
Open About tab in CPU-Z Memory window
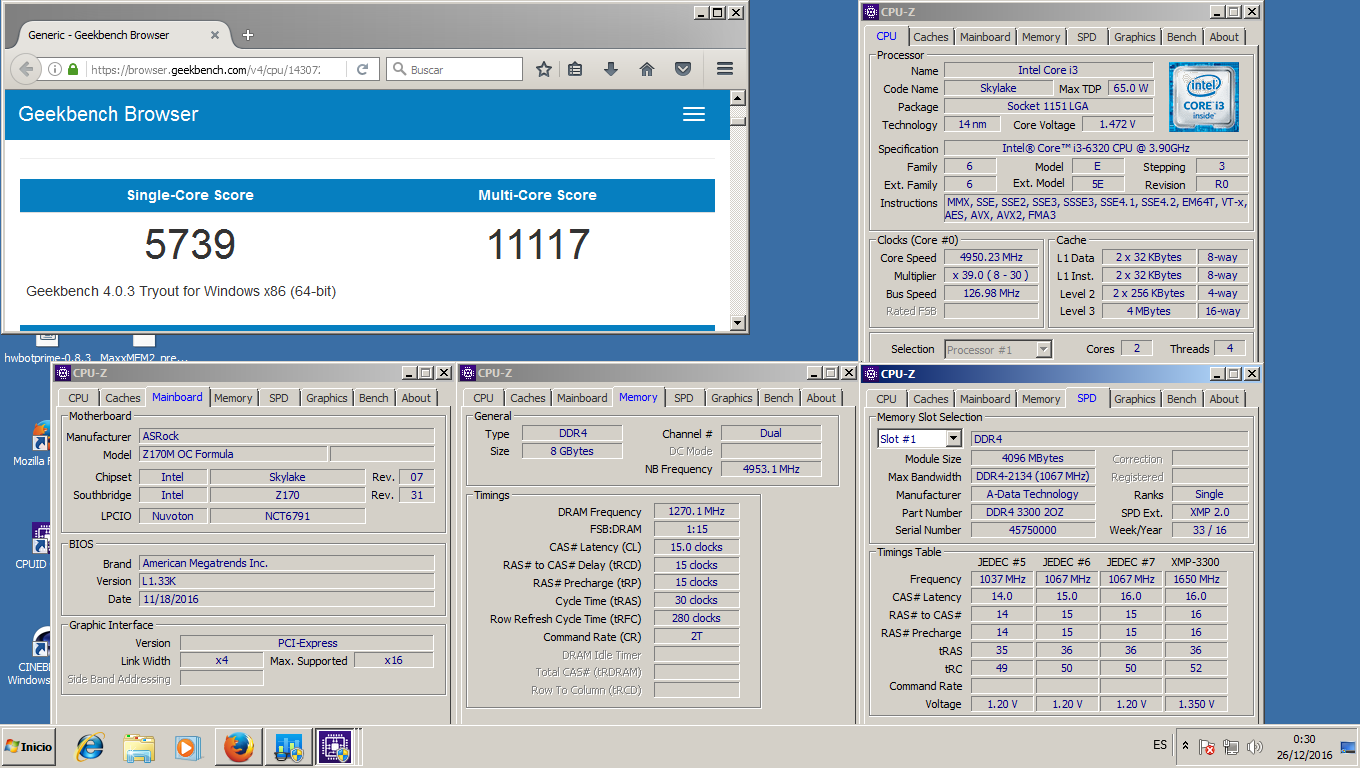coord(821,398)
